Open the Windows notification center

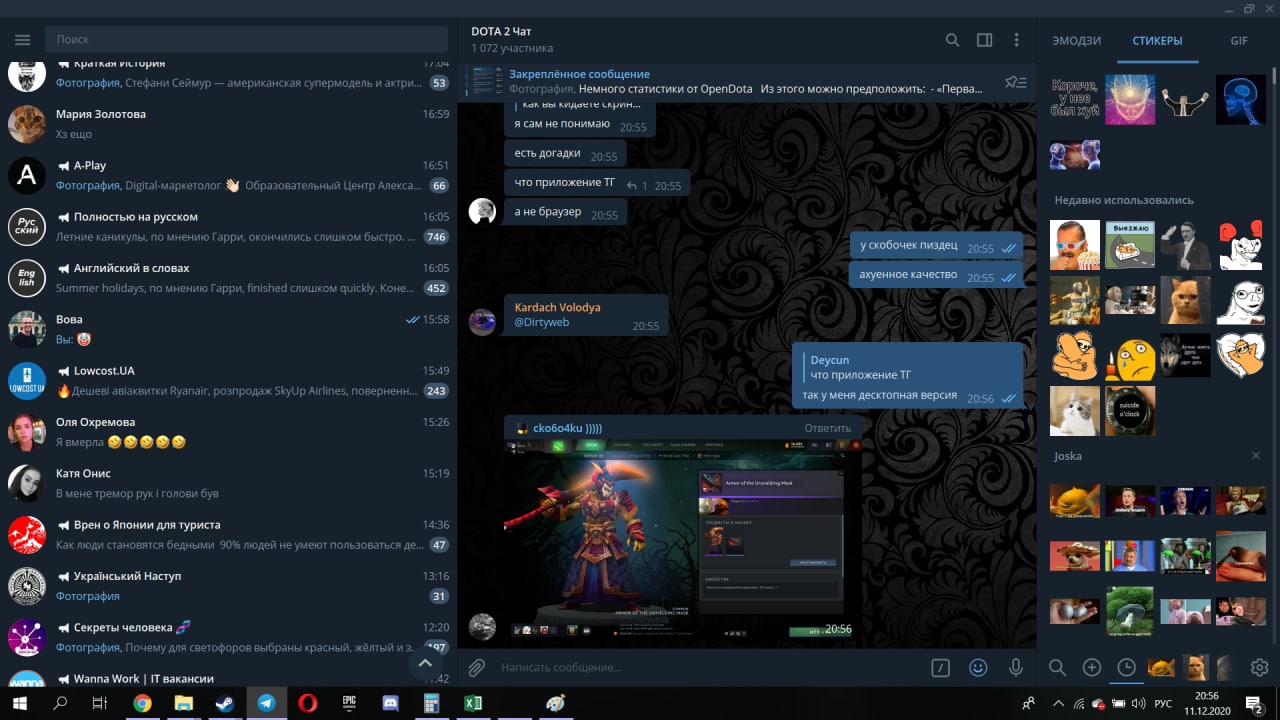coord(1252,703)
